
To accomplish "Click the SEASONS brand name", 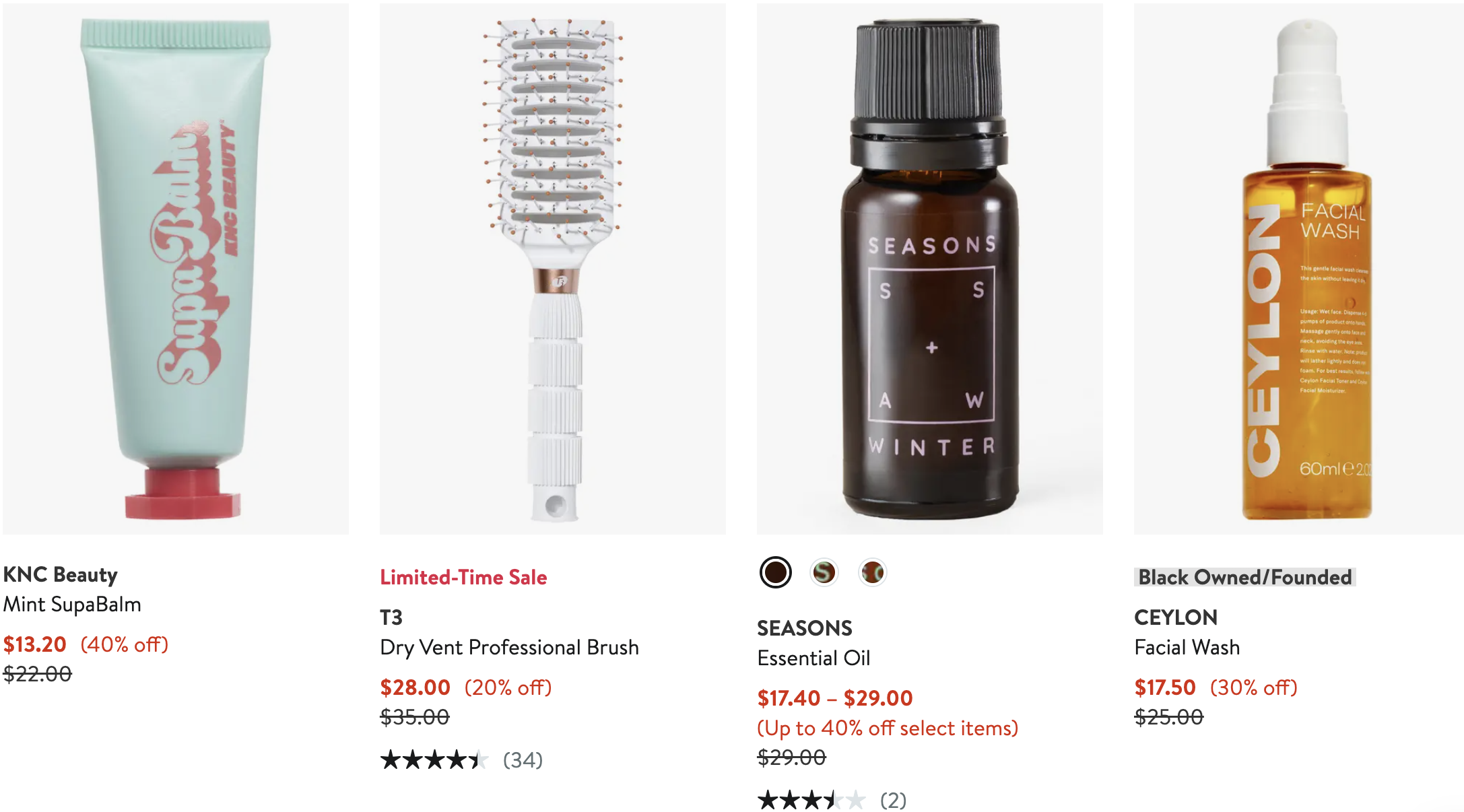I will tap(805, 628).
